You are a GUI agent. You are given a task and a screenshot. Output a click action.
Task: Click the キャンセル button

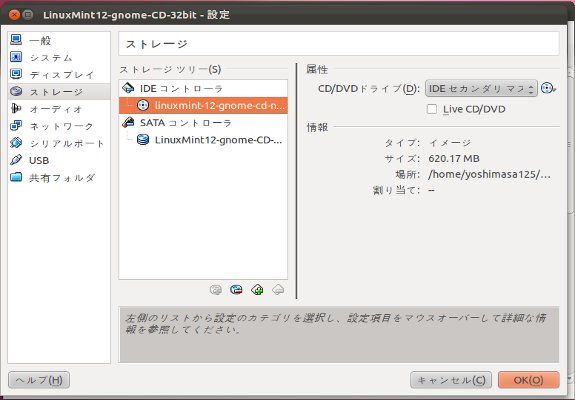(x=451, y=380)
